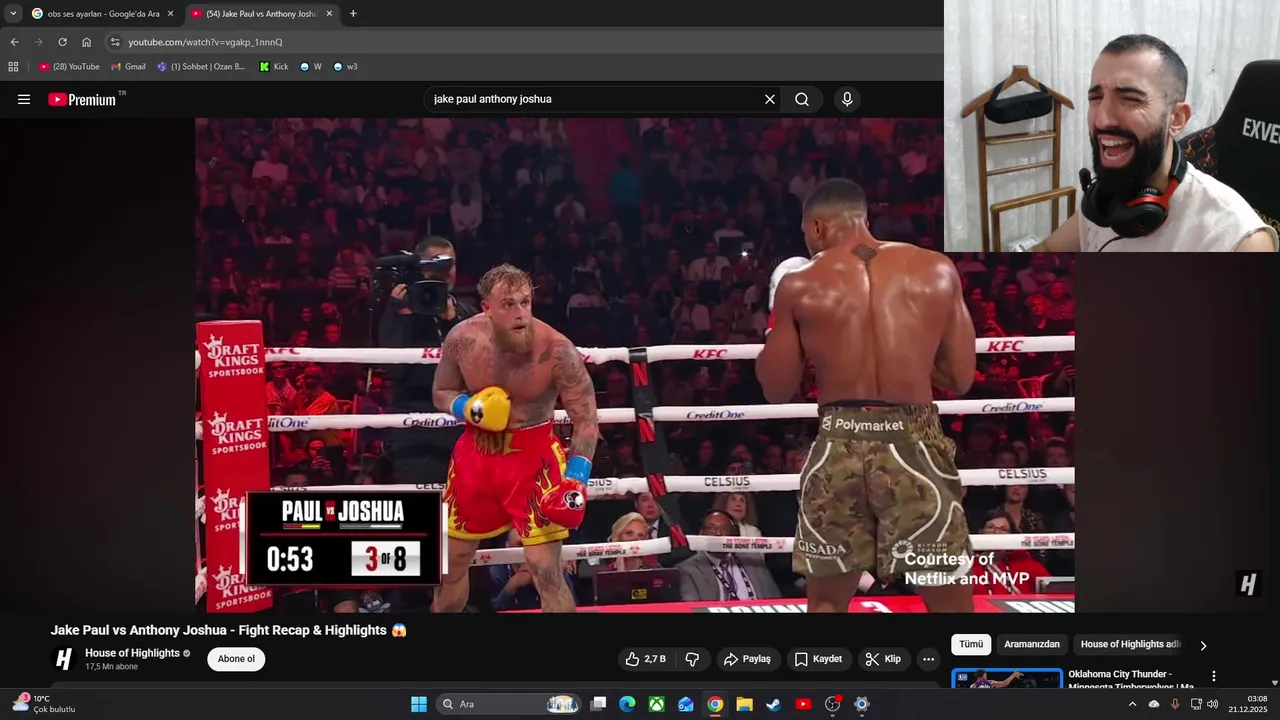Open OBS Studio from taskbar
This screenshot has height=720, width=1280.
click(832, 704)
